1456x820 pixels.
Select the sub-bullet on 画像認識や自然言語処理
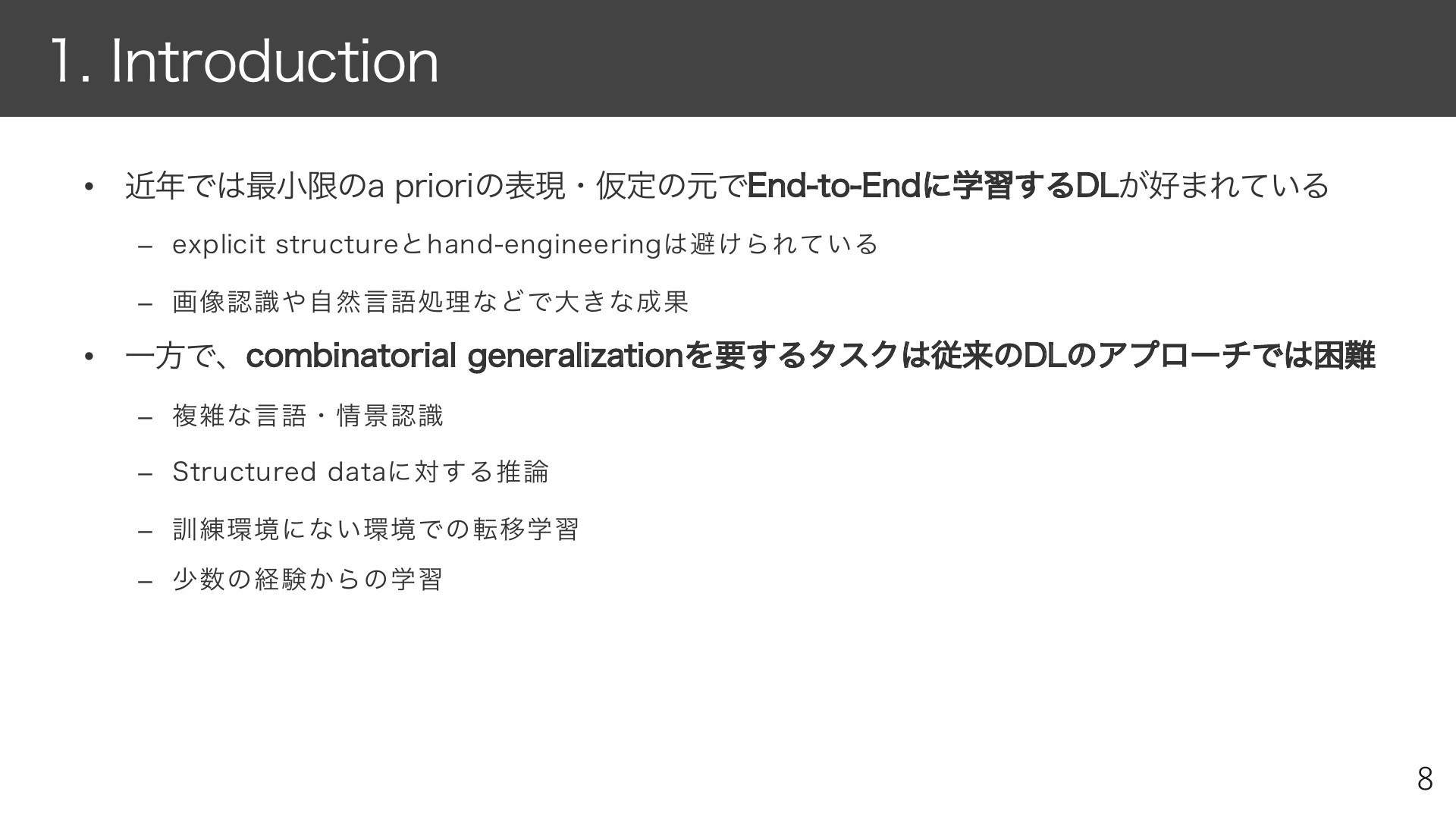tap(430, 301)
